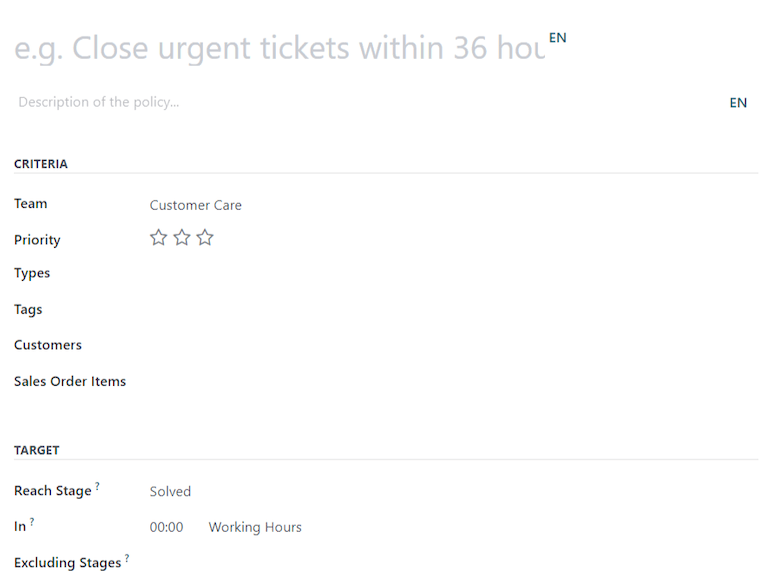Click EN translate button beside description

(738, 102)
